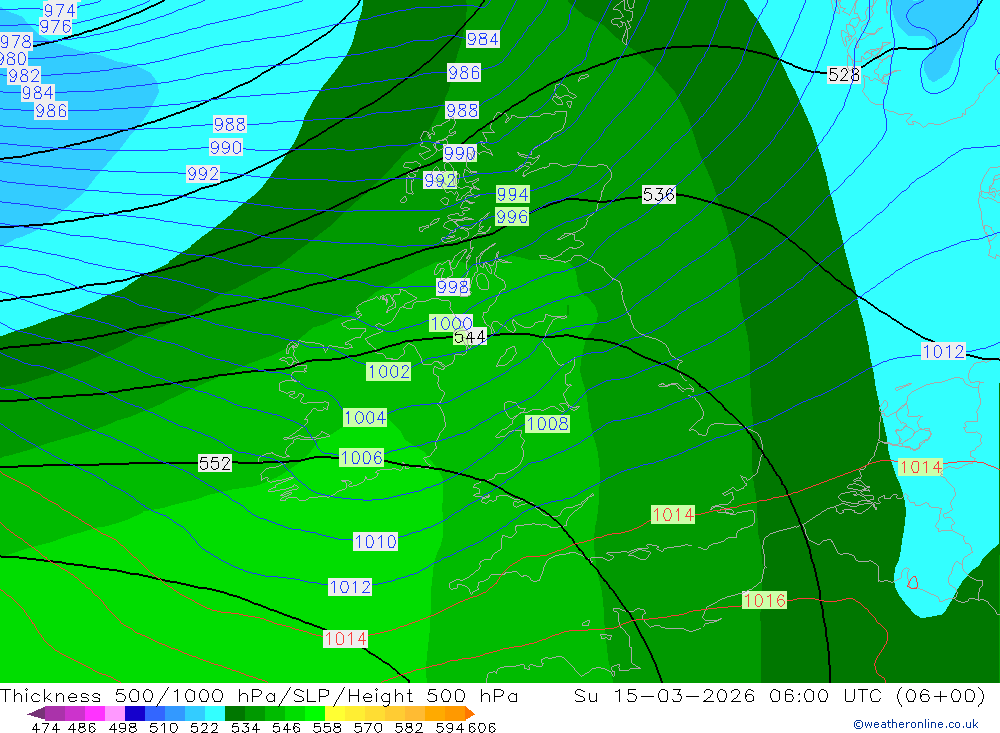Click legend value '546'
The height and width of the screenshot is (733, 1000).
[x=286, y=727]
